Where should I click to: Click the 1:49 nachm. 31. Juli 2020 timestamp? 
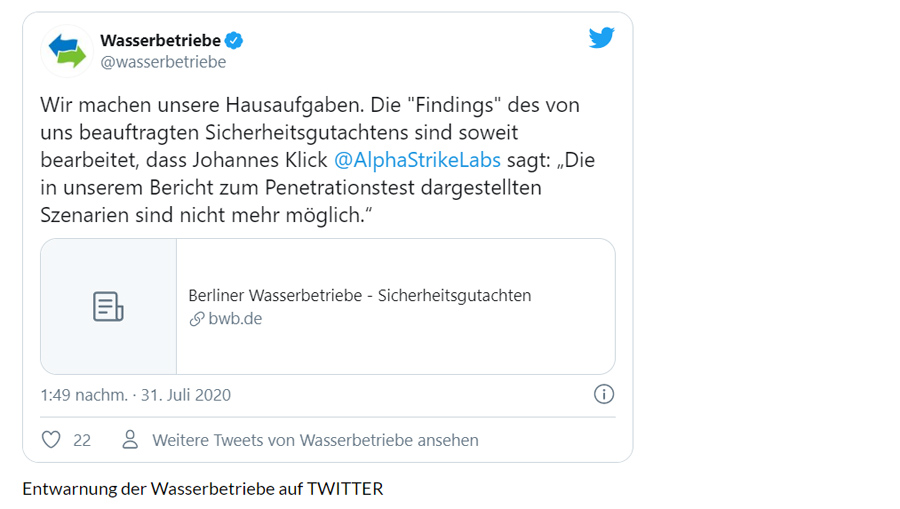click(x=135, y=395)
